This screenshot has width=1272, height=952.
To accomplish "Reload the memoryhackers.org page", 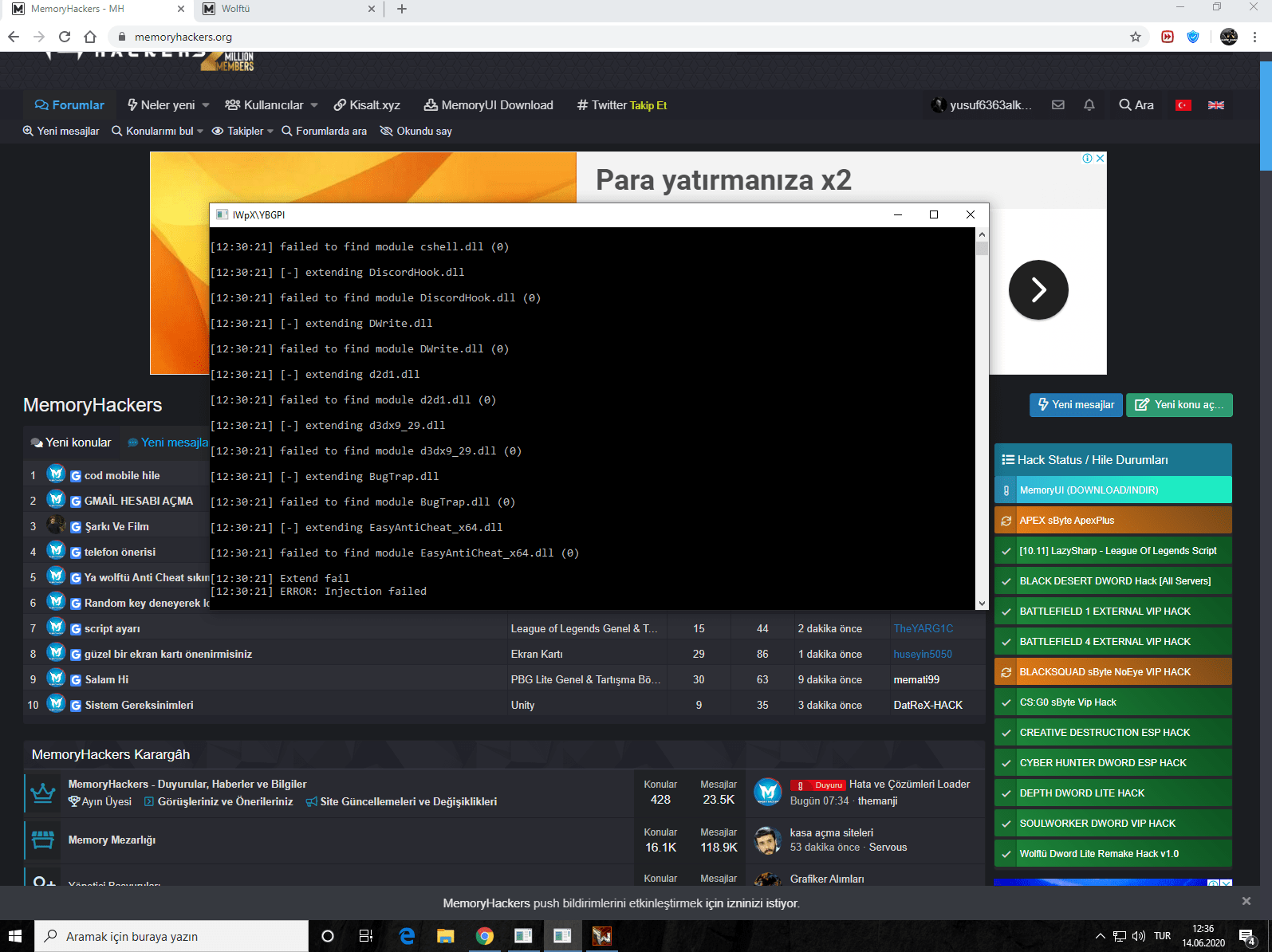I will (x=65, y=37).
